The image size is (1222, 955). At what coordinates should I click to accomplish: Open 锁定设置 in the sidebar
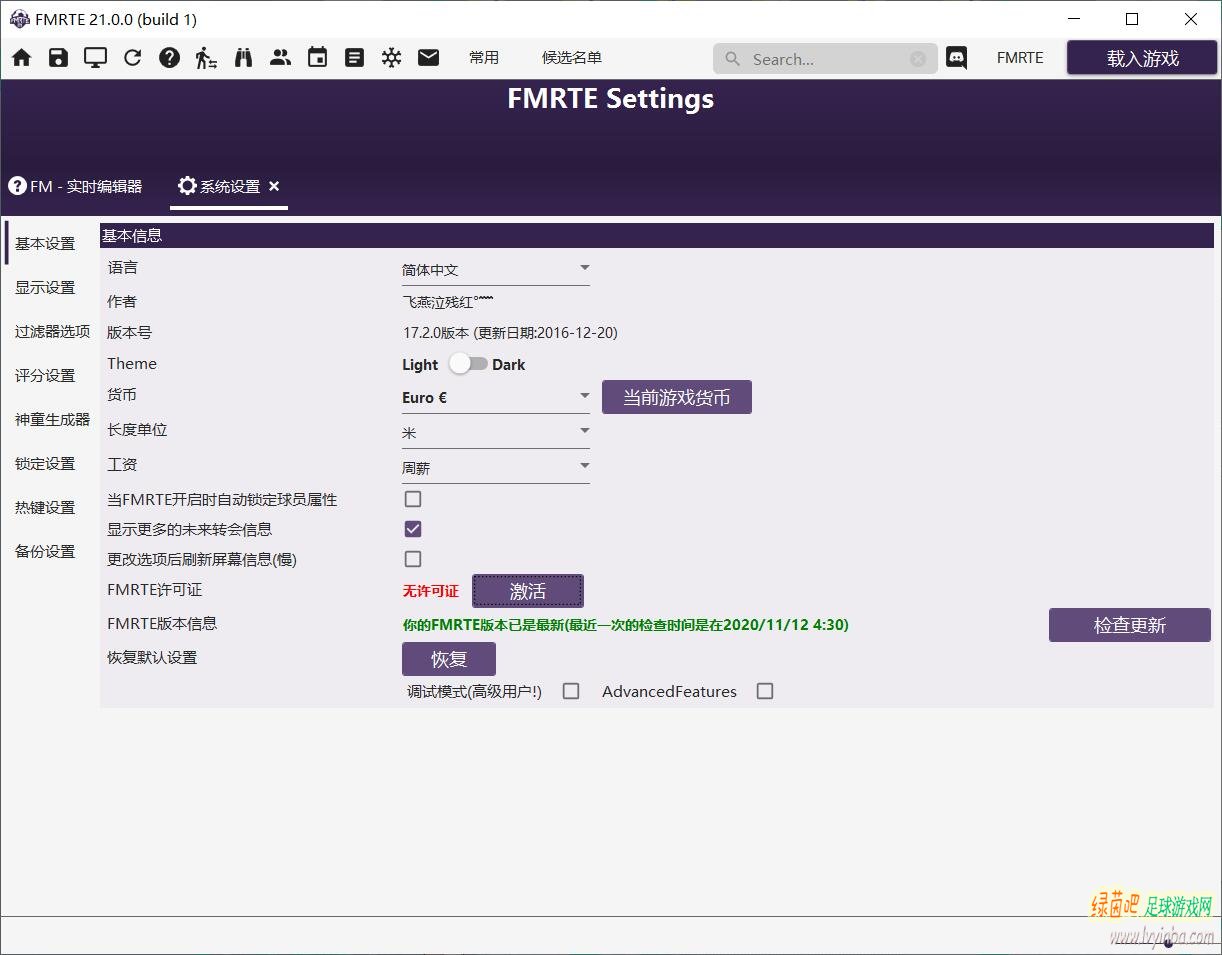pyautogui.click(x=45, y=463)
